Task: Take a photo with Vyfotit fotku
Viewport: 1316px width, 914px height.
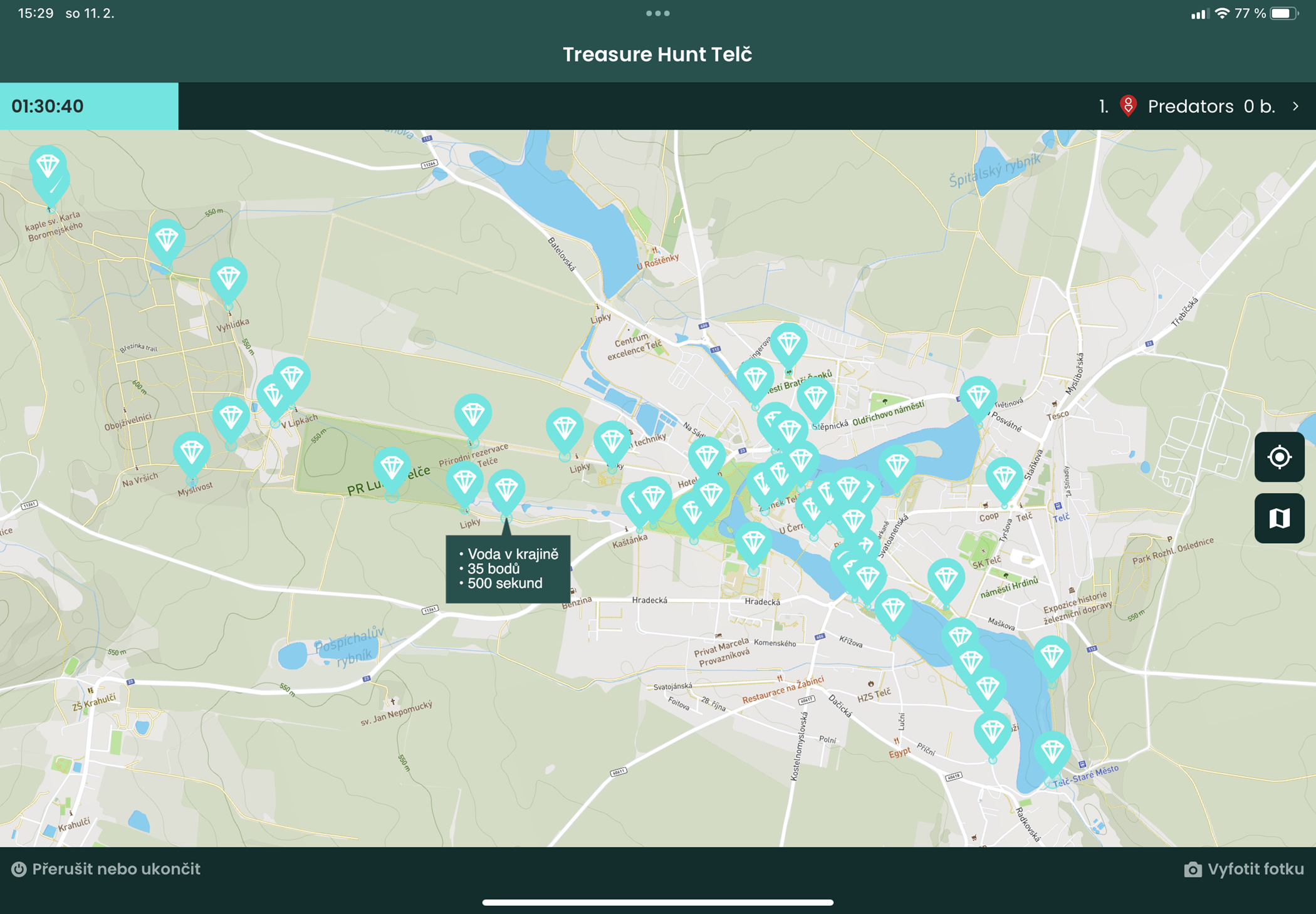Action: coord(1244,869)
